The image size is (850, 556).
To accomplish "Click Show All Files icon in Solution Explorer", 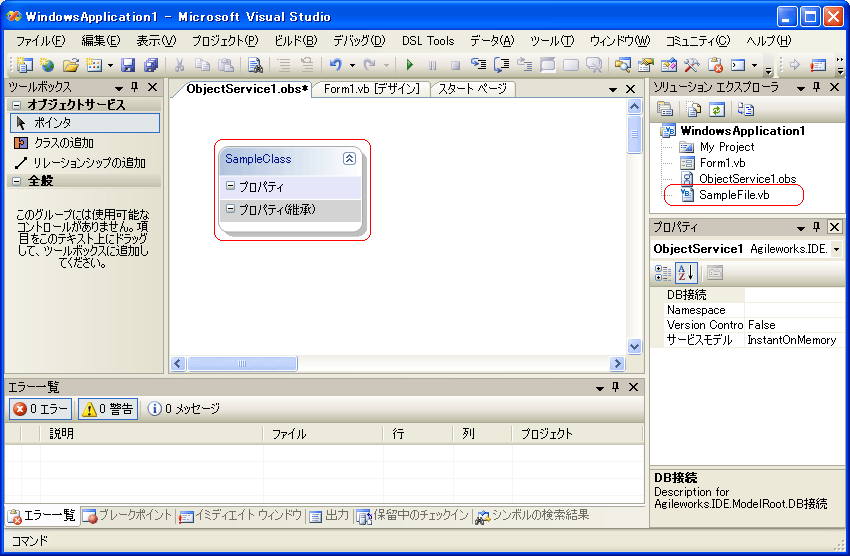I will point(694,109).
